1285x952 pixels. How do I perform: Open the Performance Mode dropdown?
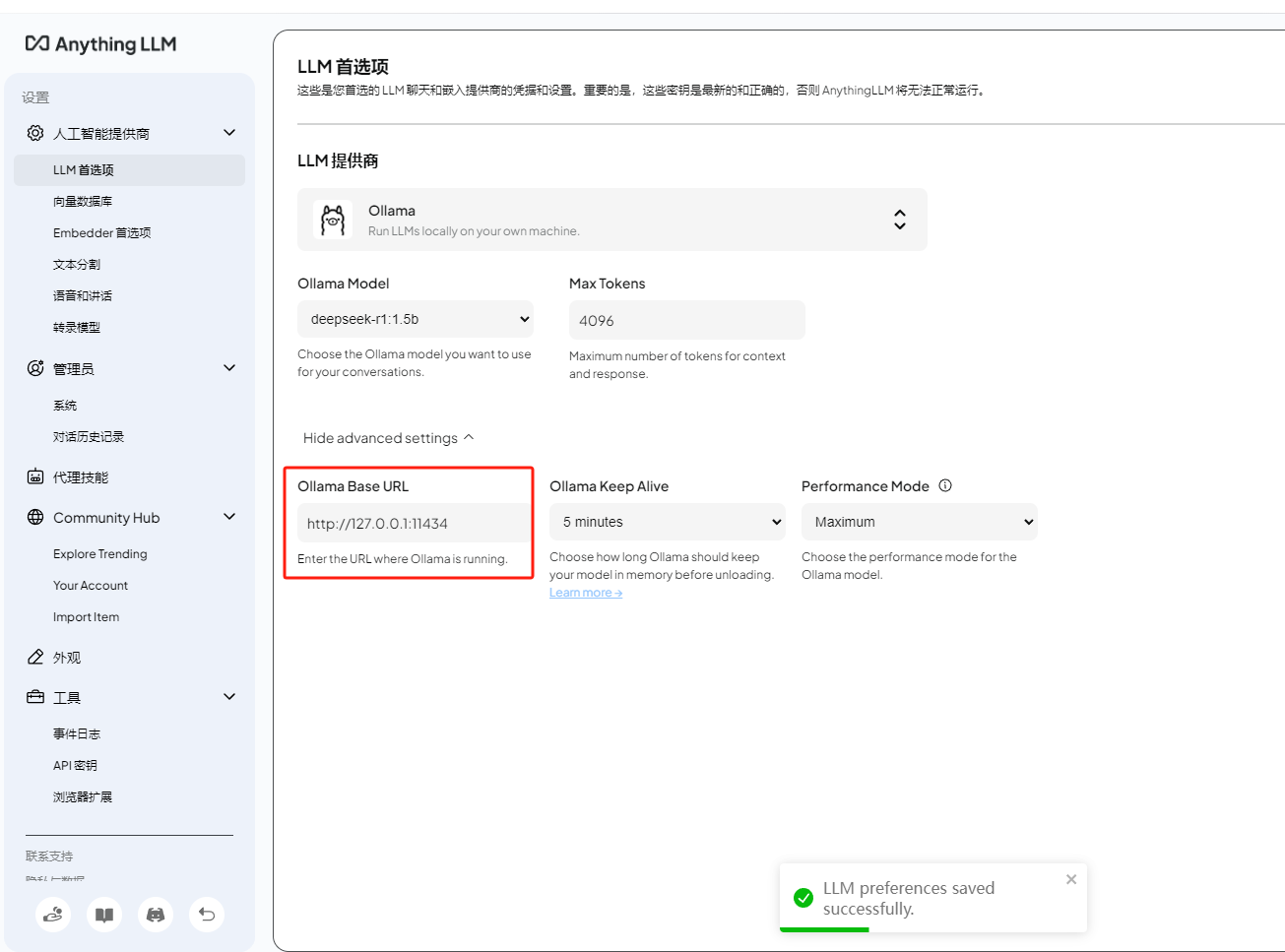click(919, 522)
